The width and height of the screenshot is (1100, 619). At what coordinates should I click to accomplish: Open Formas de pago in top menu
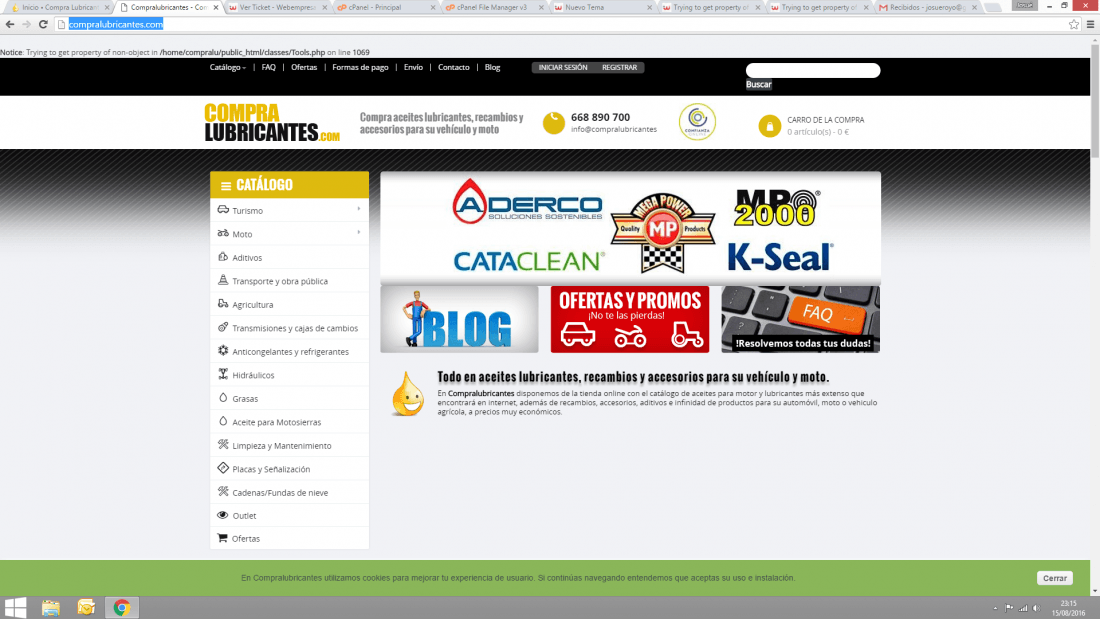(x=360, y=67)
